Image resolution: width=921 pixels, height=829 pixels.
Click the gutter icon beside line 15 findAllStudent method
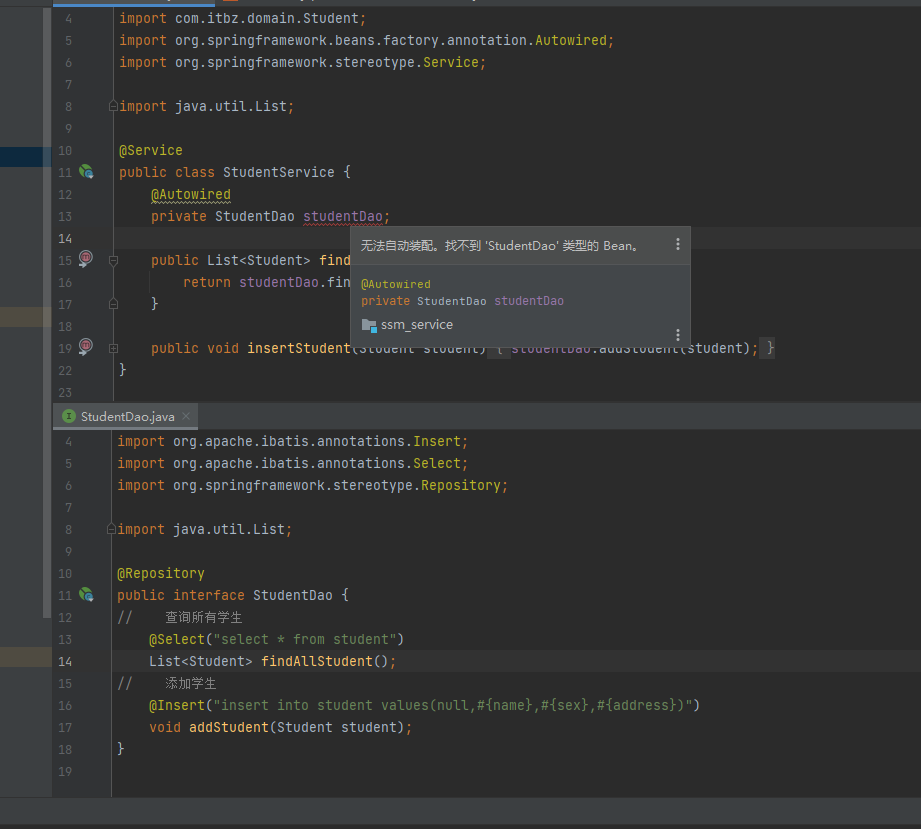coord(86,259)
